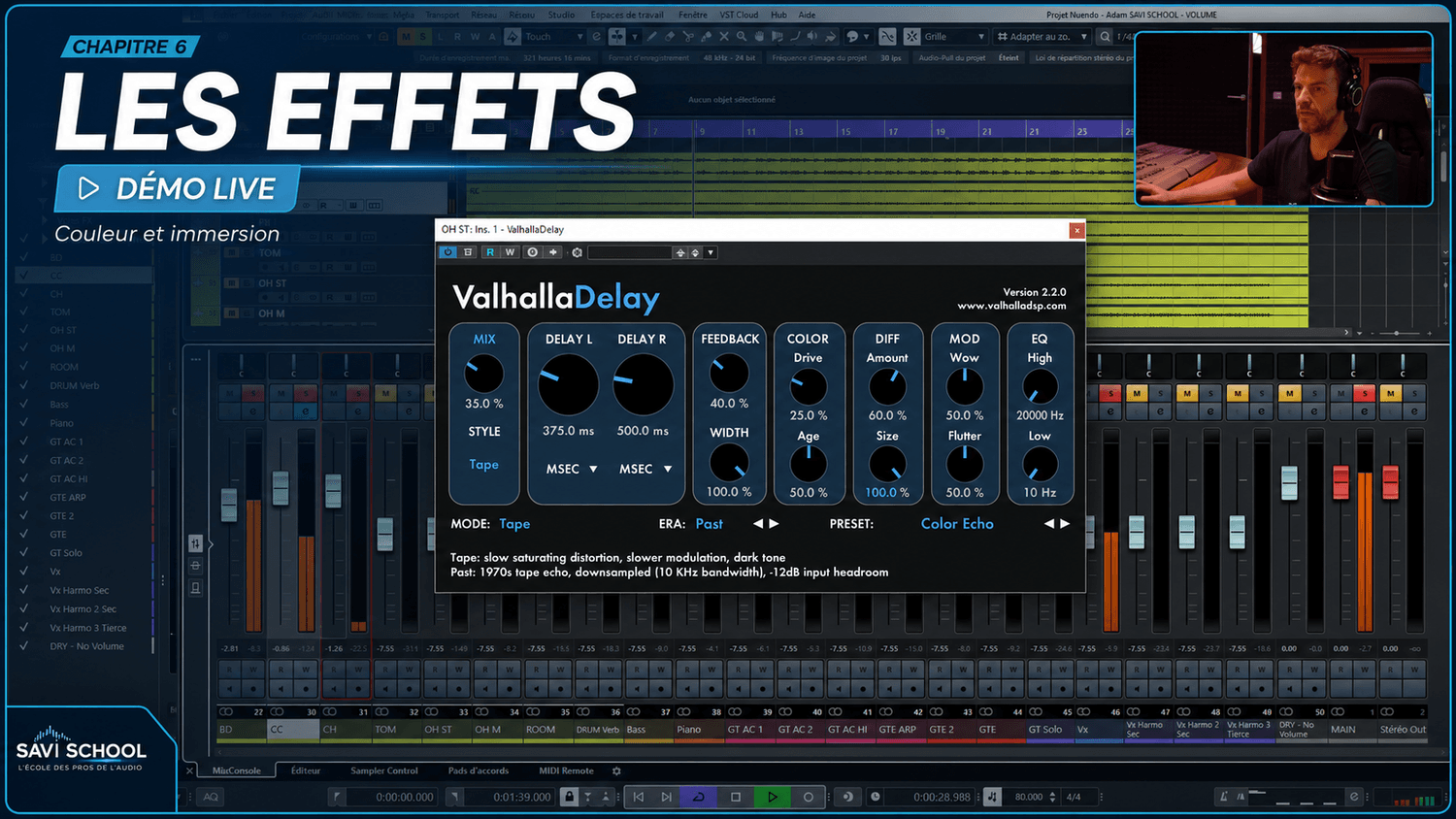Start recording with the Record button

point(808,797)
